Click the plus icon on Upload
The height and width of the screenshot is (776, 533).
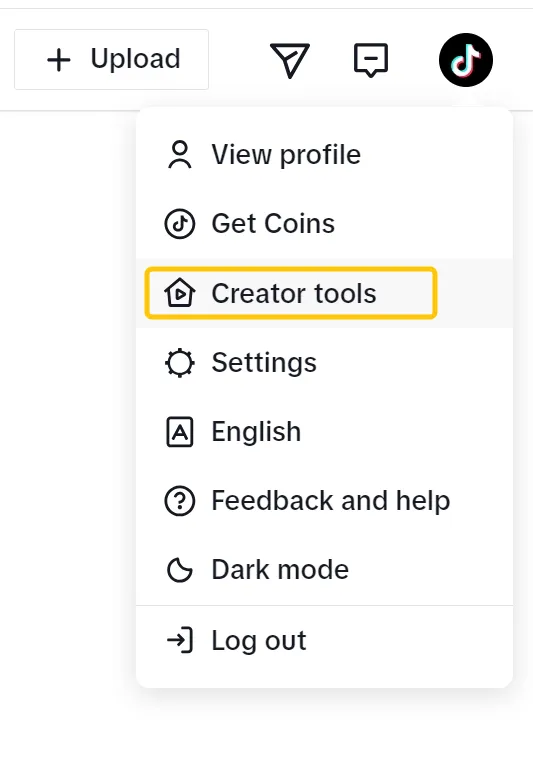pos(59,60)
